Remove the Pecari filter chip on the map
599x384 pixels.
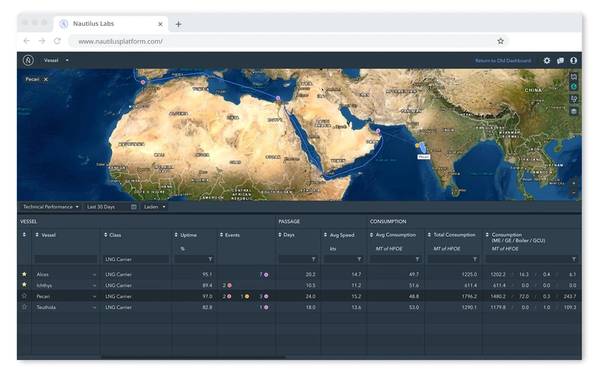tap(46, 79)
